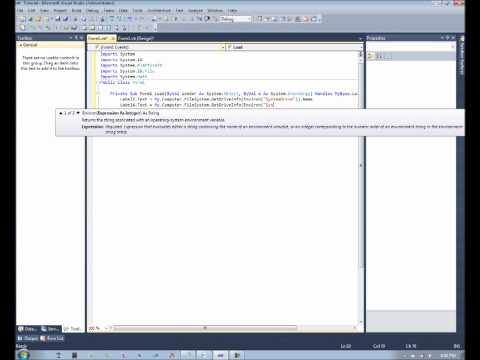
Task: Click the New Project toolbar icon
Action: (x=23, y=19)
